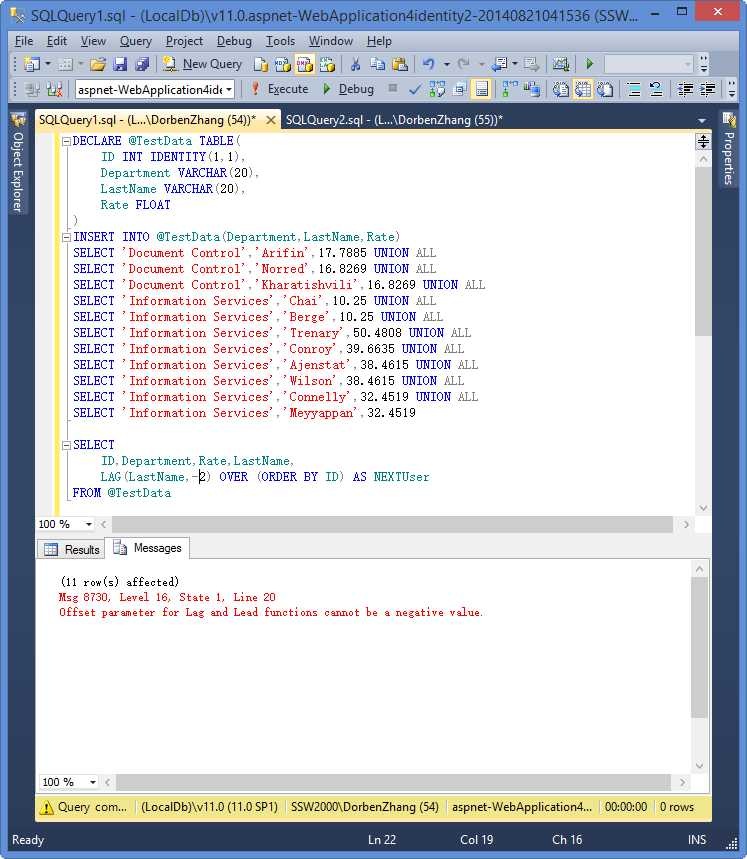Click the Copy icon

(377, 64)
